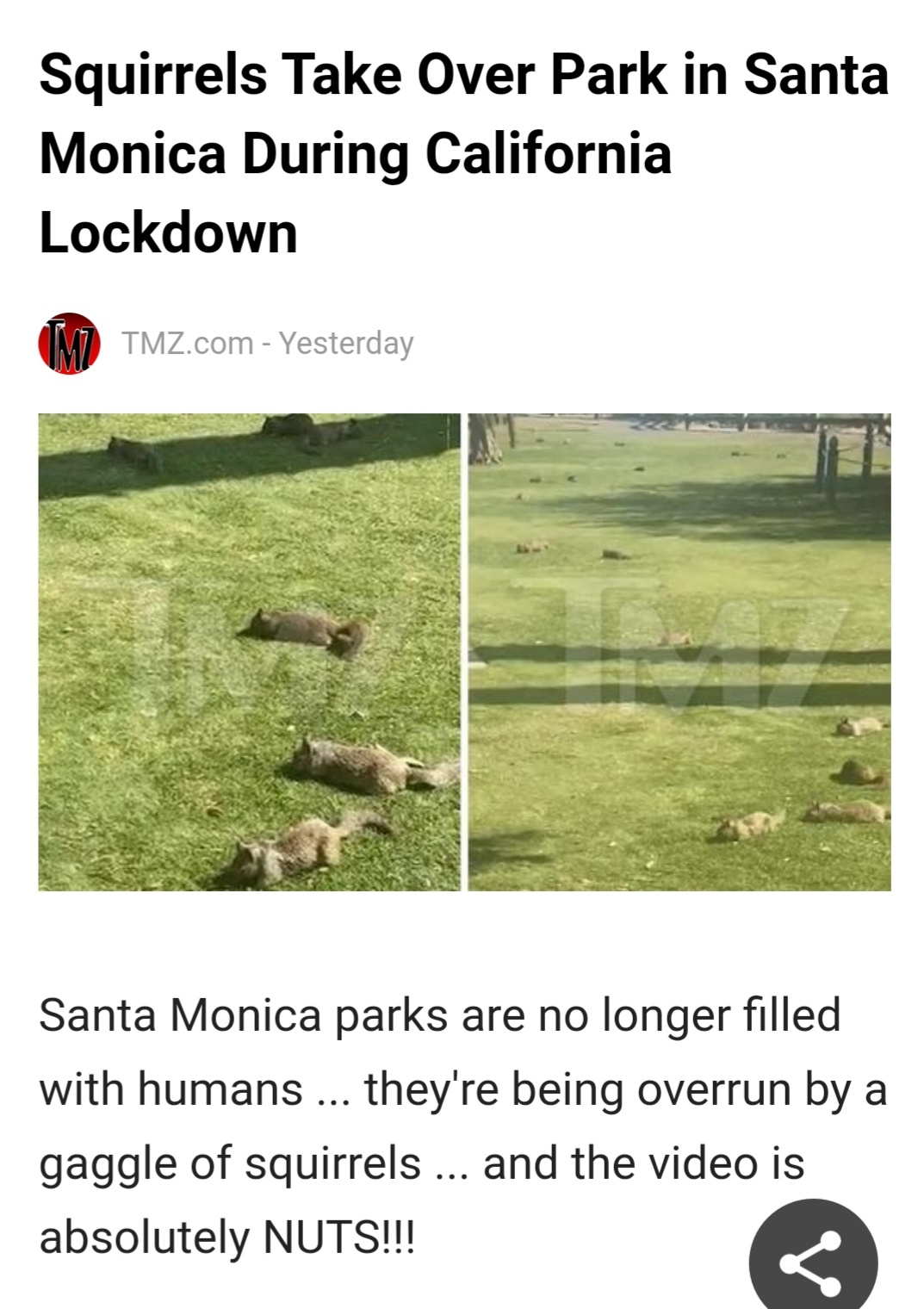Click the tree trunk in wide photo
924x1309 pixels.
485,437
